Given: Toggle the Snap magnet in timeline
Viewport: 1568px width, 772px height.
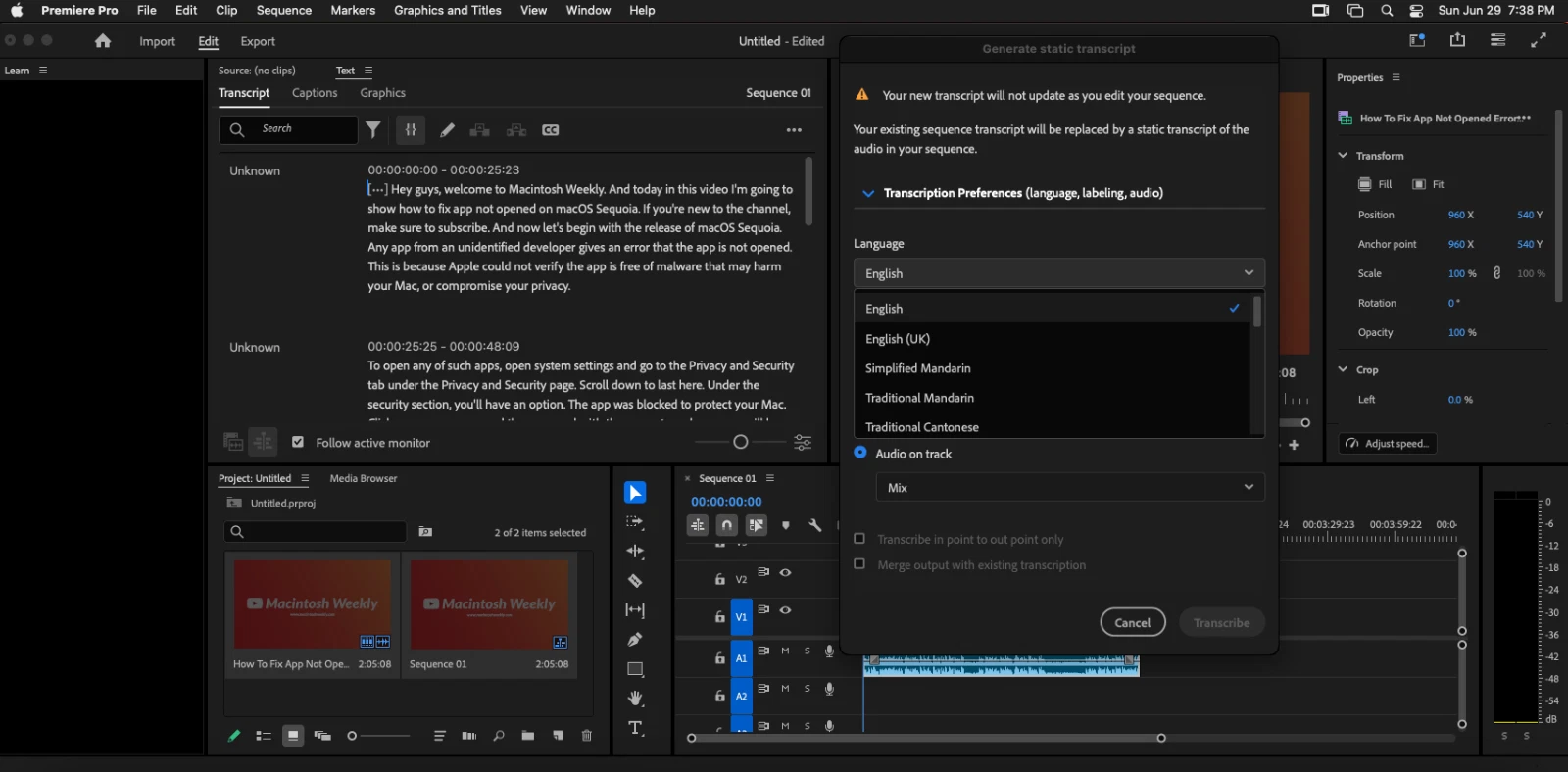Looking at the screenshot, I should tap(726, 525).
